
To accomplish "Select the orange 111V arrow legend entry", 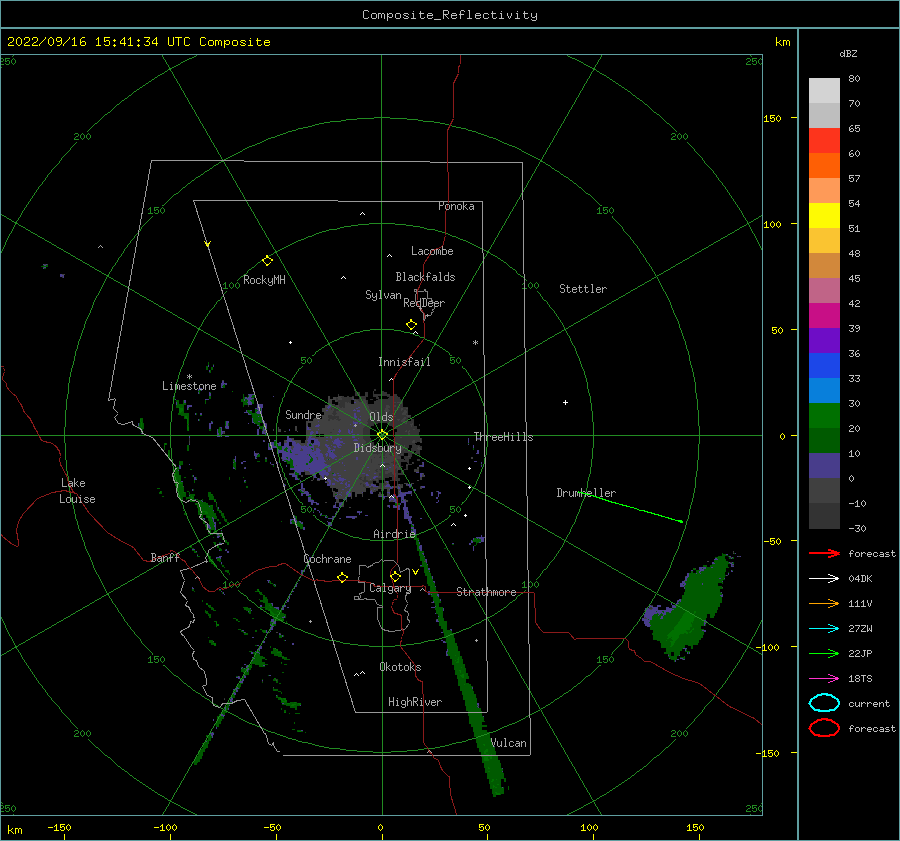I will [x=824, y=603].
